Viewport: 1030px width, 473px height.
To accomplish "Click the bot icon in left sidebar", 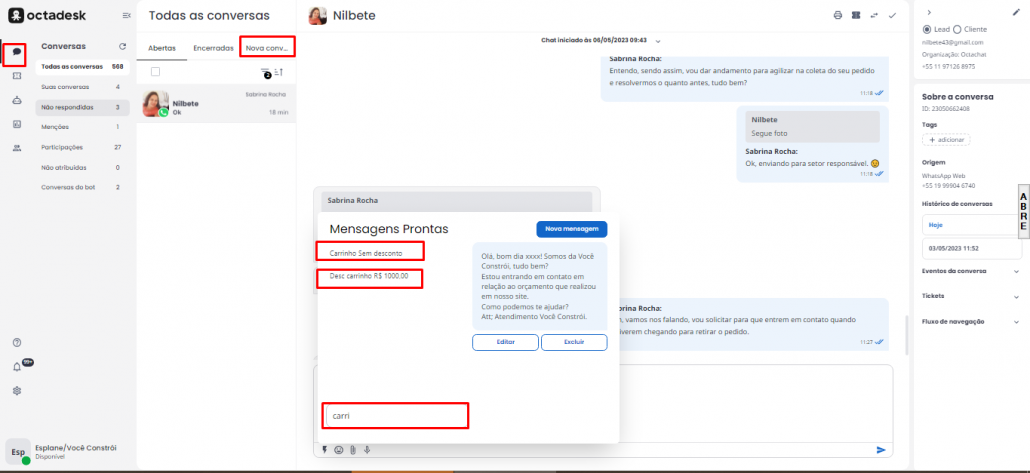I will coord(16,100).
